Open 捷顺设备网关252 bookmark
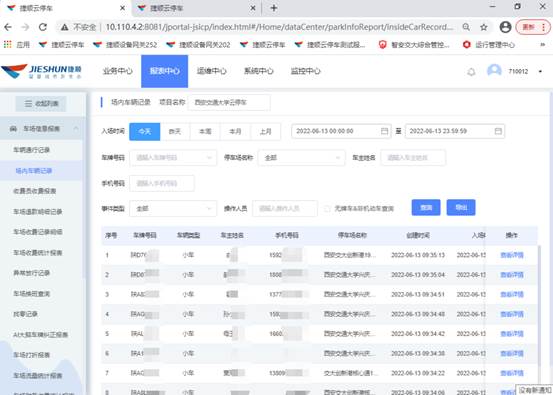 tap(125, 44)
